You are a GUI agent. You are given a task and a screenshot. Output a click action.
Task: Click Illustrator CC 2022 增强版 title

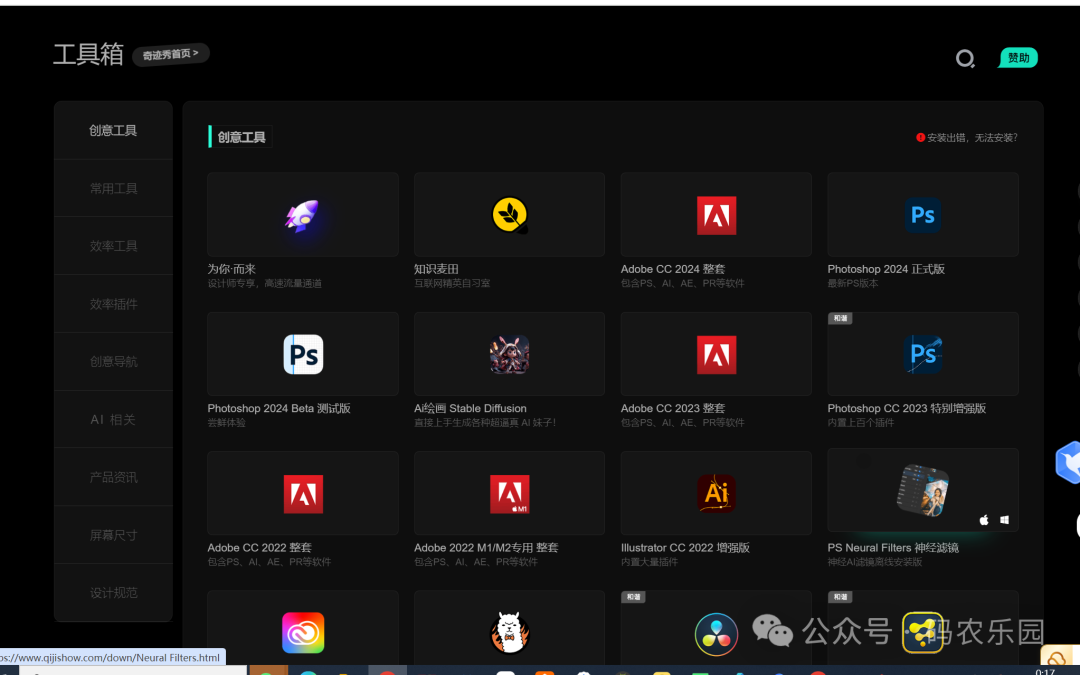685,548
